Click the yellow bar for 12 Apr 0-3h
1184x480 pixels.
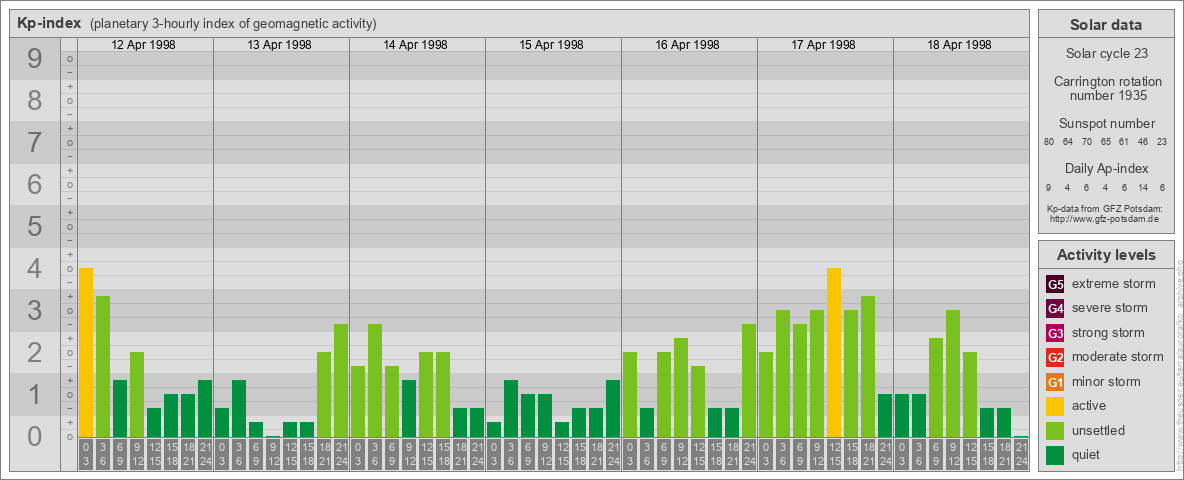tap(86, 352)
